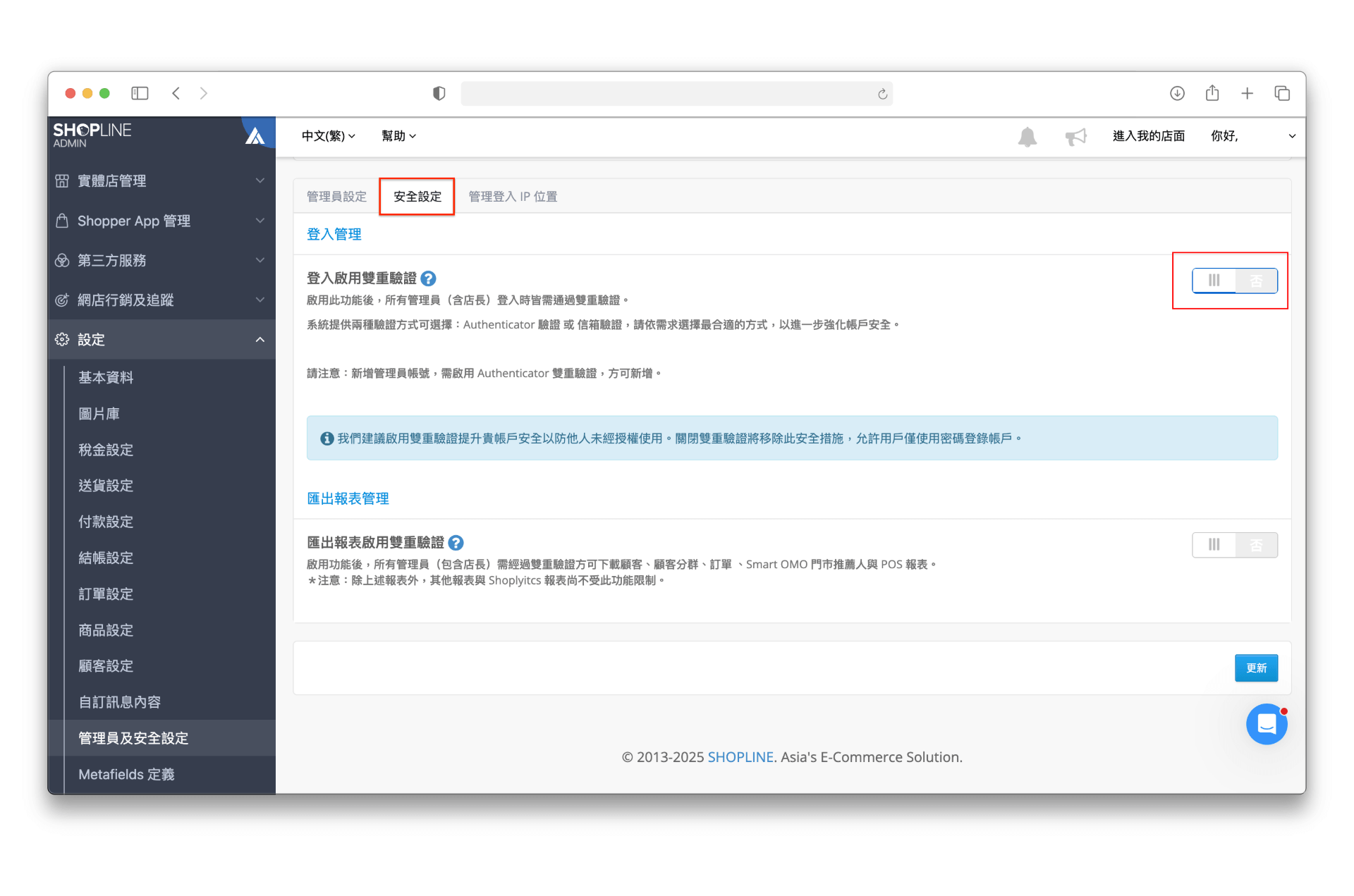
Task: Click the 更新 button
Action: pyautogui.click(x=1256, y=668)
